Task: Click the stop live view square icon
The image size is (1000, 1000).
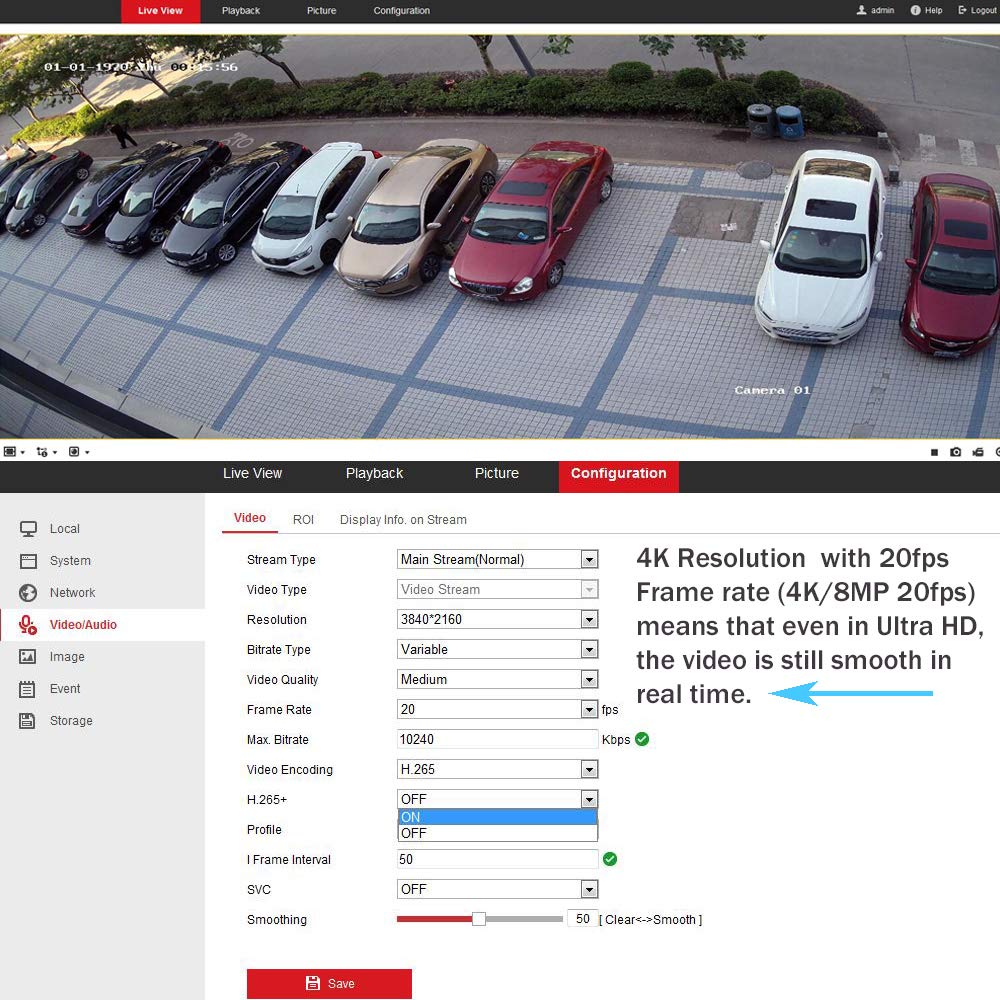Action: pyautogui.click(x=934, y=452)
